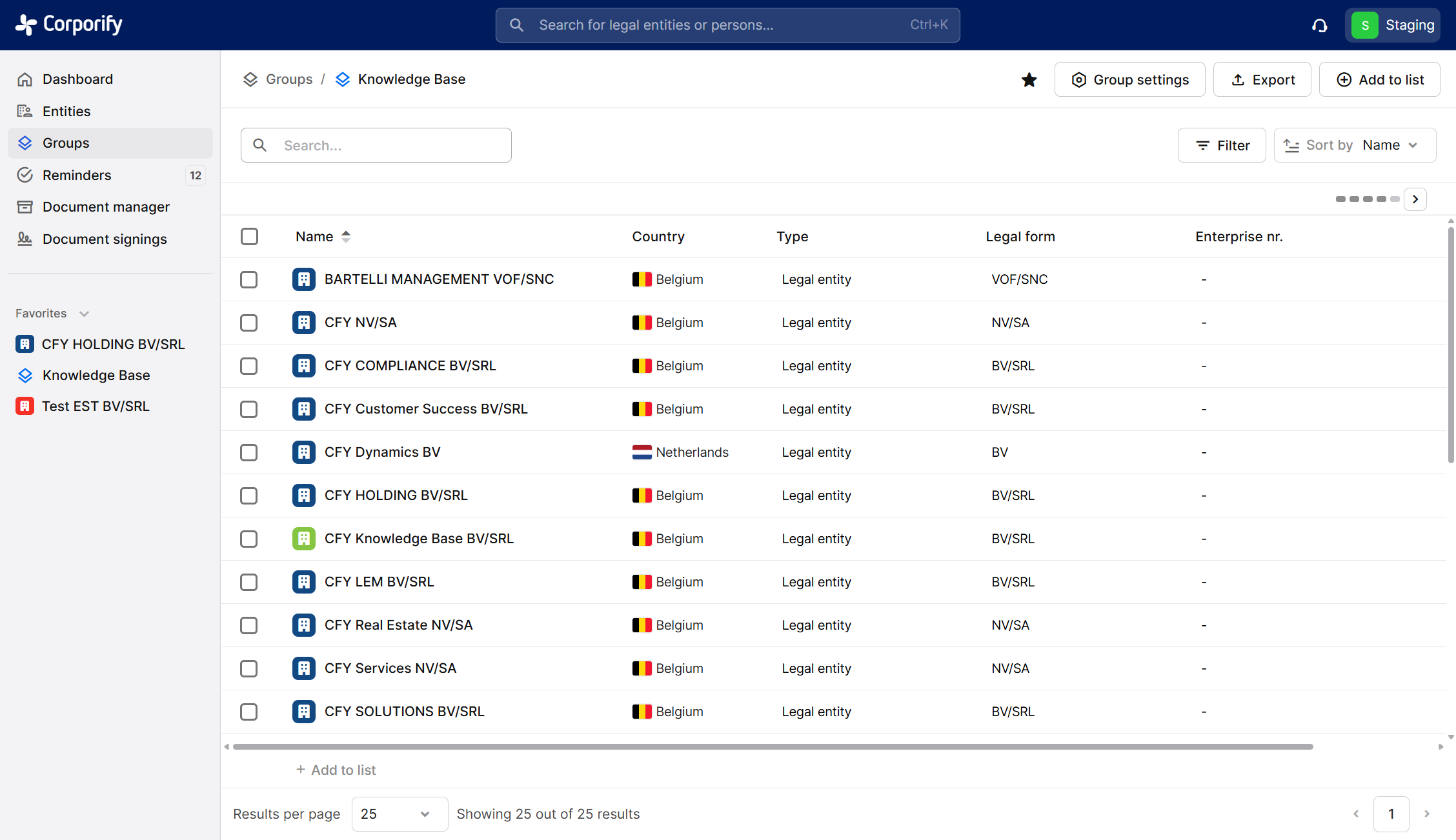Click the Groups breadcrumb icon
The width and height of the screenshot is (1456, 840).
pos(250,79)
